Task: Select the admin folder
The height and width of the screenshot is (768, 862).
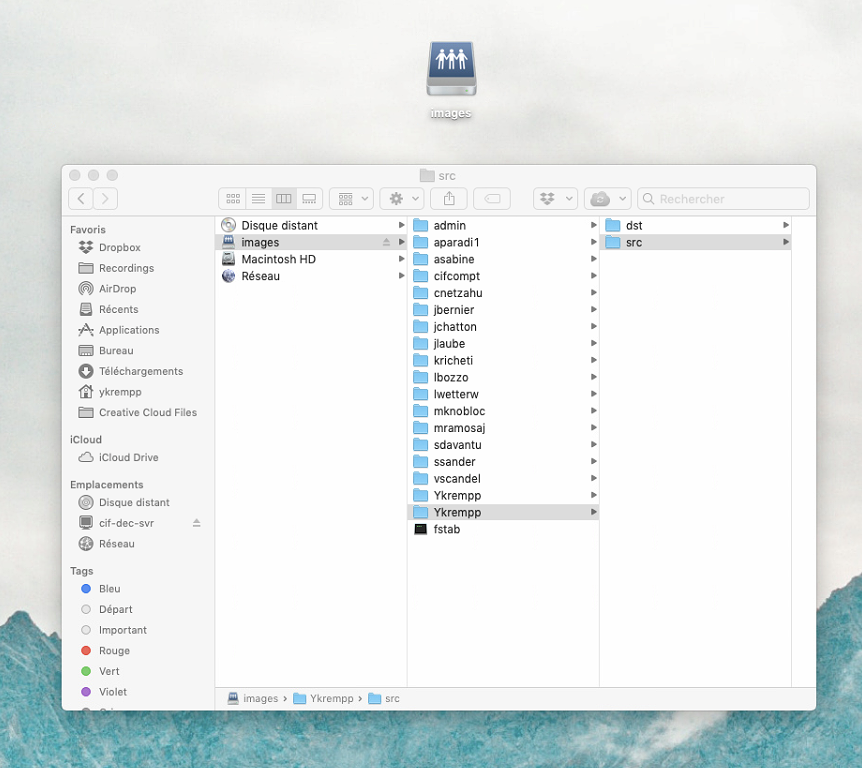Action: point(449,226)
